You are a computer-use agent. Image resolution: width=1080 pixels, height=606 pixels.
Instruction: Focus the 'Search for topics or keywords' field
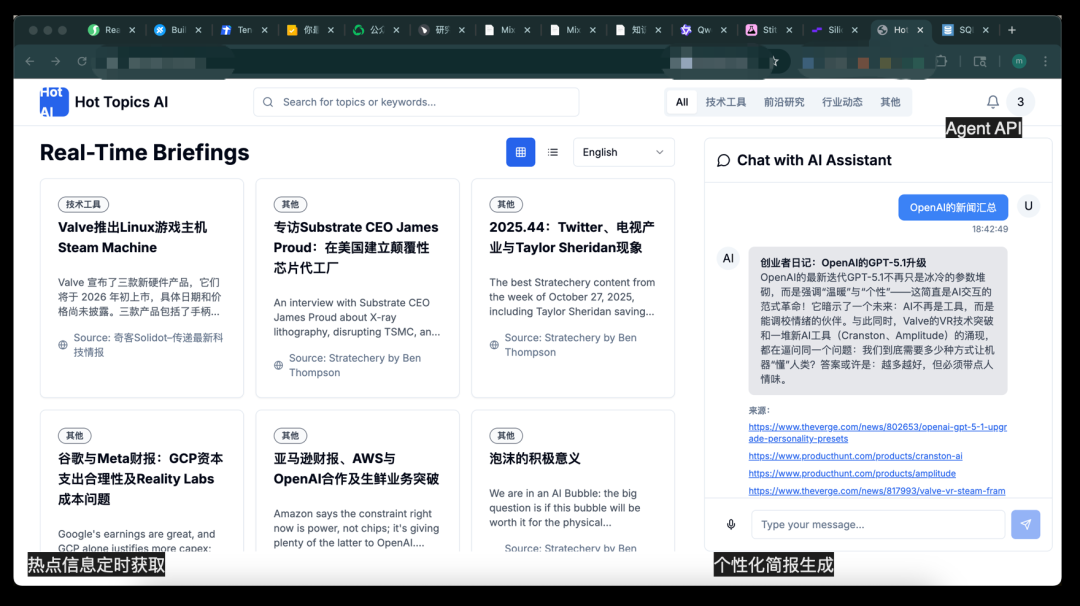[x=416, y=102]
